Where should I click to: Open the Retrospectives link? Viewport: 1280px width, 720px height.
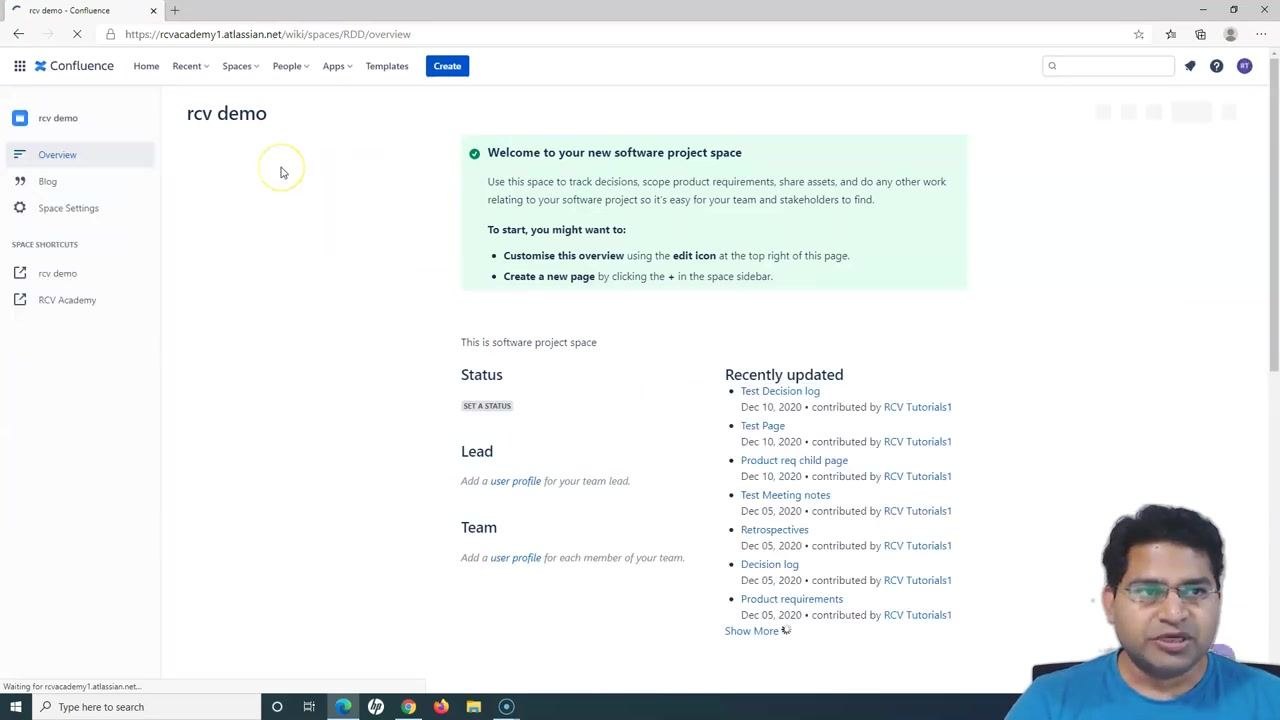point(775,530)
